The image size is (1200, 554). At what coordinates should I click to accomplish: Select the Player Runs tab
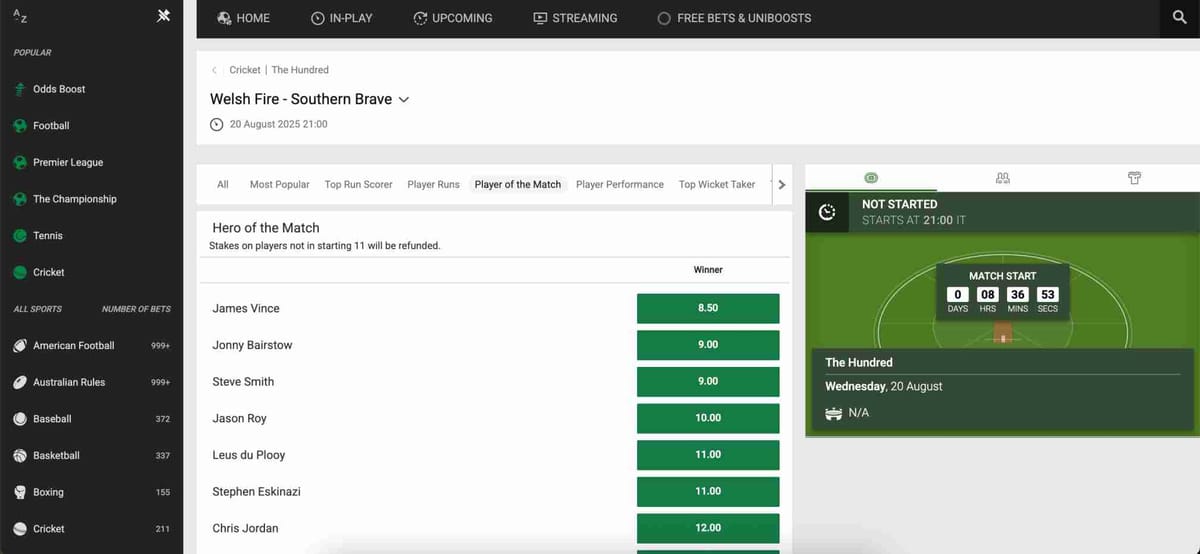coord(434,185)
